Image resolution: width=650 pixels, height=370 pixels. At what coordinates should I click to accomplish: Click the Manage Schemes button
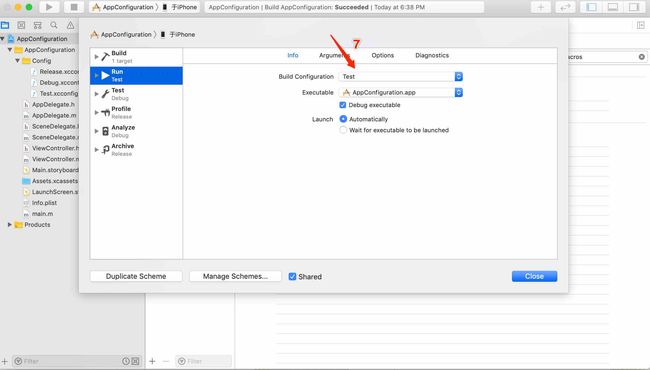(235, 276)
